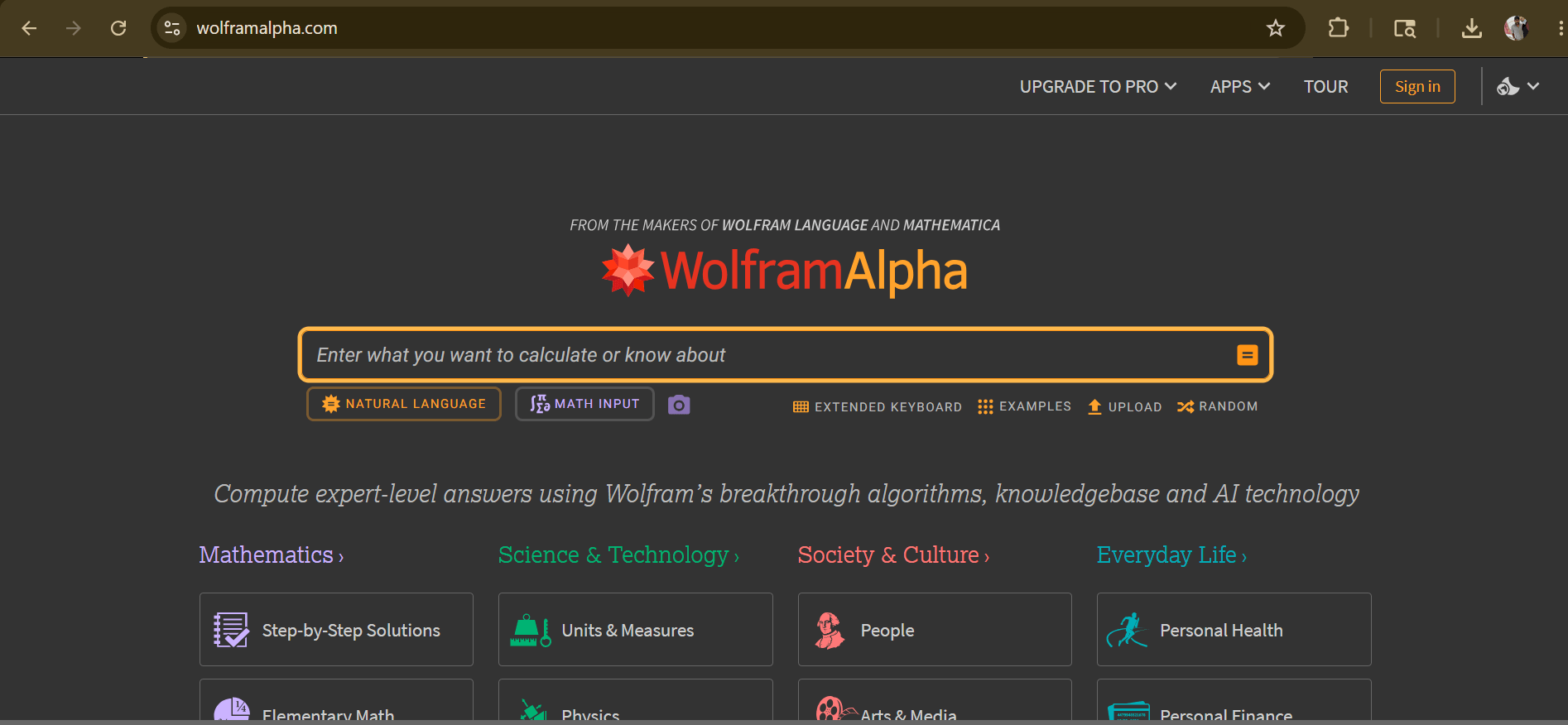Viewport: 1568px width, 725px height.
Task: Open the Examples page
Action: pyautogui.click(x=1024, y=406)
